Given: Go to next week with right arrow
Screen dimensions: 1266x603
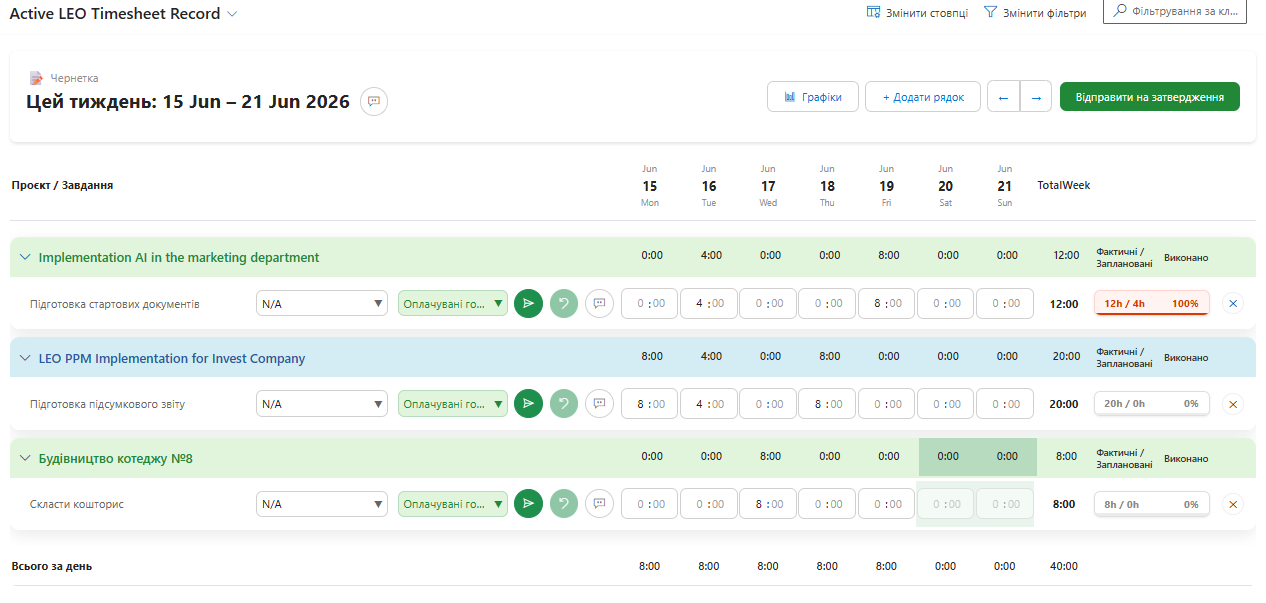Looking at the screenshot, I should point(1036,97).
